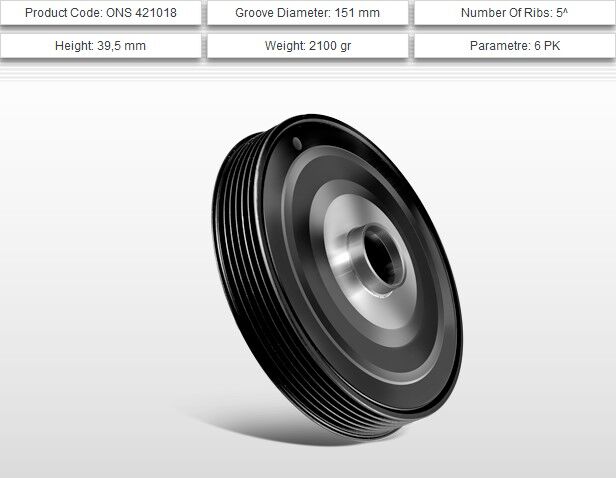Click the 6 PK parameter value

(547, 46)
